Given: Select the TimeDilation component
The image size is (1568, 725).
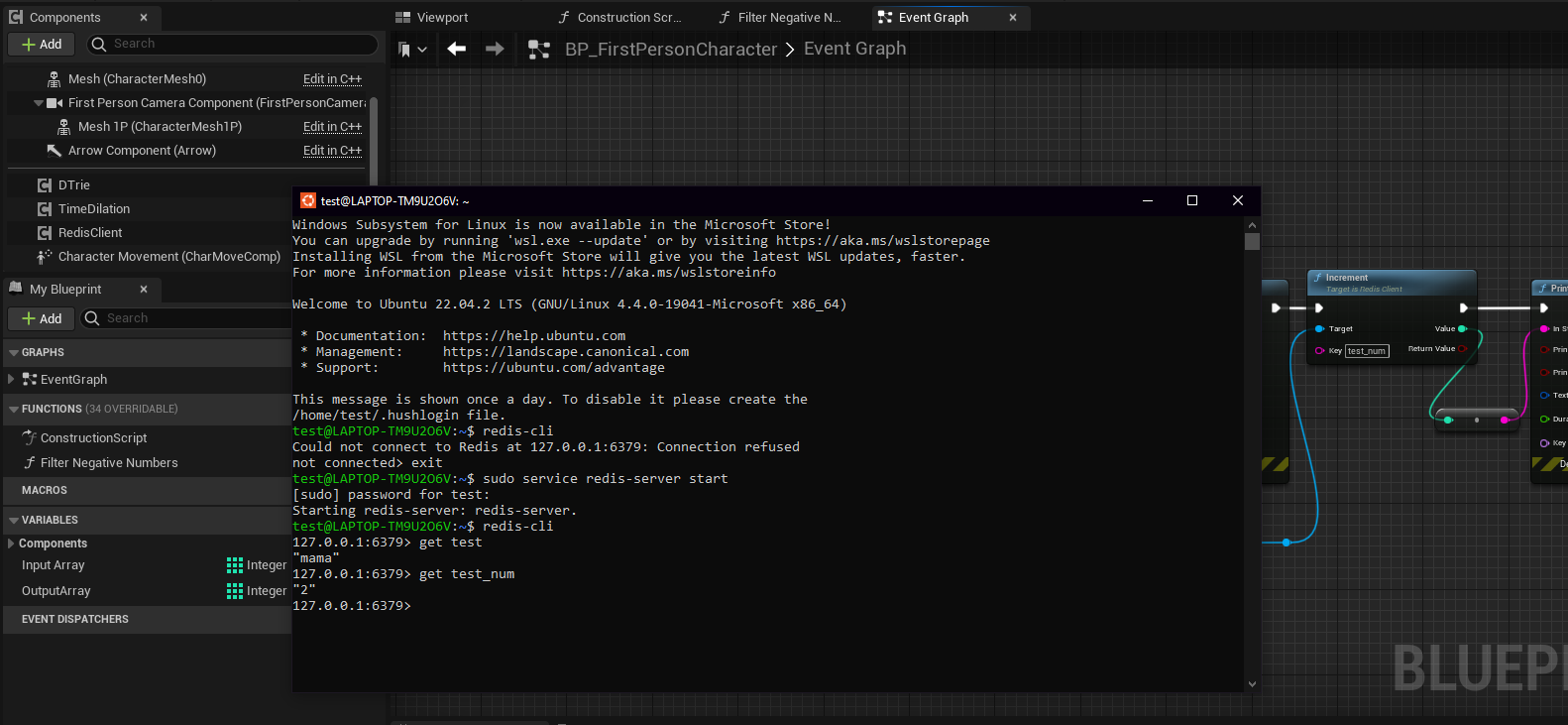Looking at the screenshot, I should tap(94, 209).
